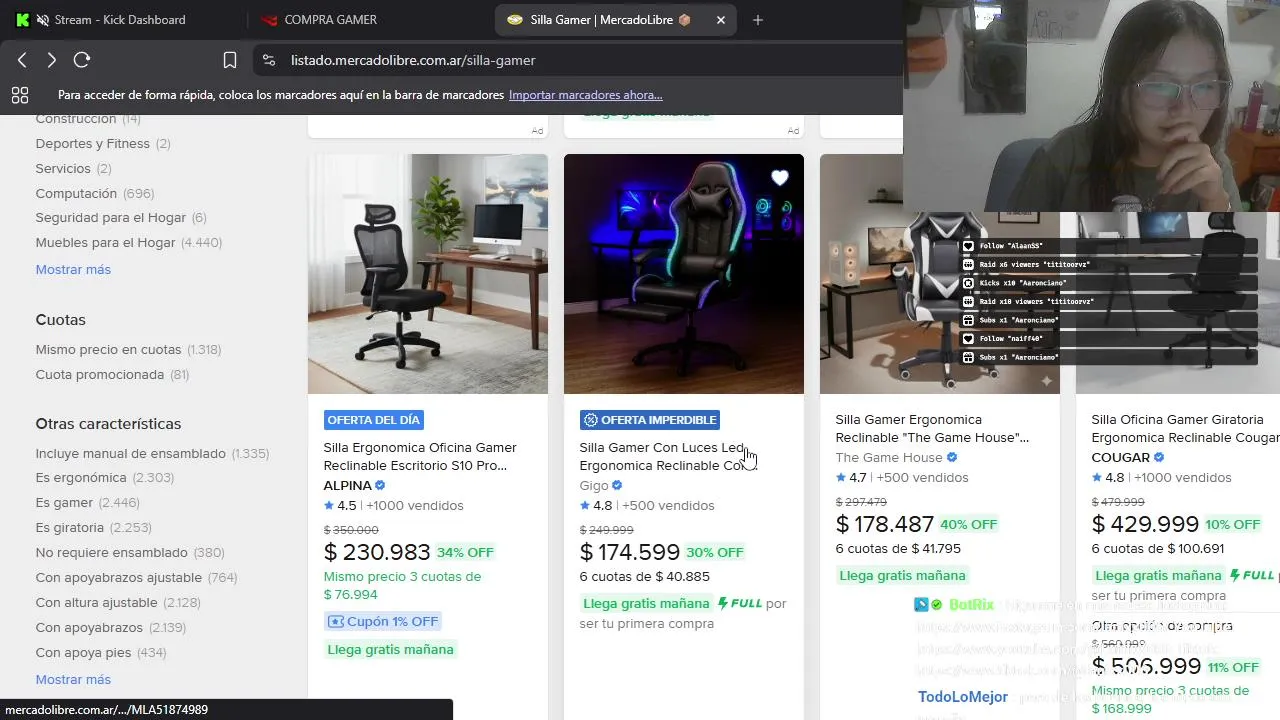Close the Silla Gamer MercadoLibre tab
The height and width of the screenshot is (720, 1280).
[x=721, y=20]
